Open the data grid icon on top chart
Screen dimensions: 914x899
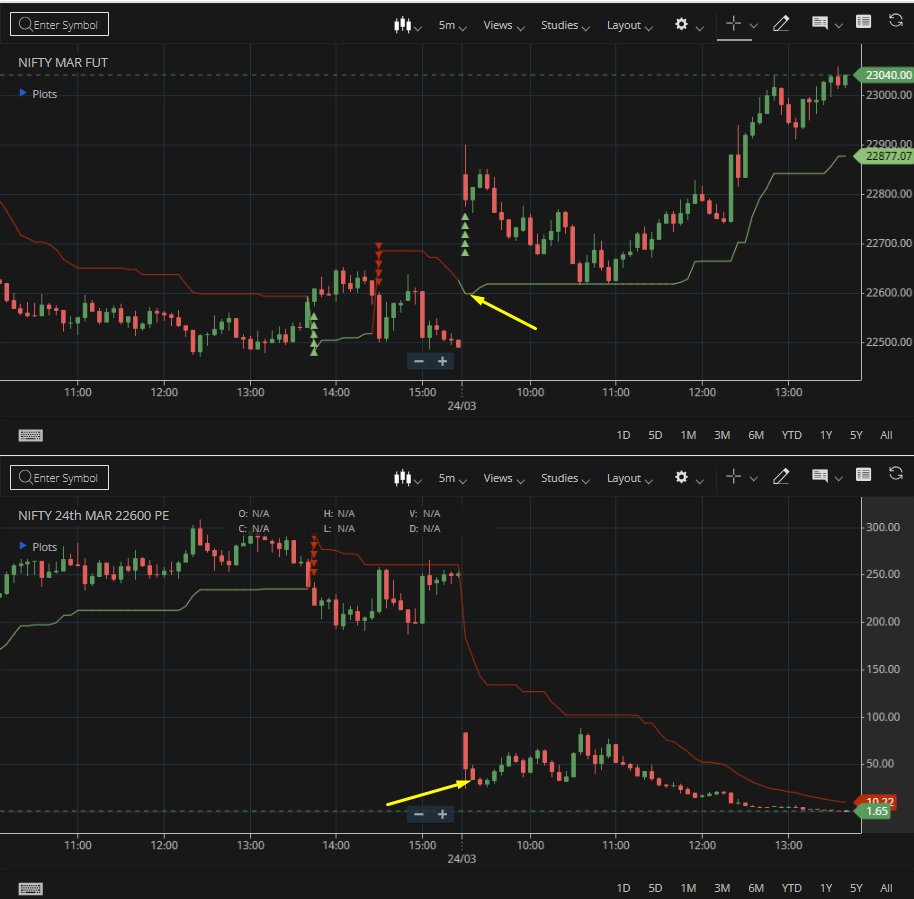[x=862, y=22]
